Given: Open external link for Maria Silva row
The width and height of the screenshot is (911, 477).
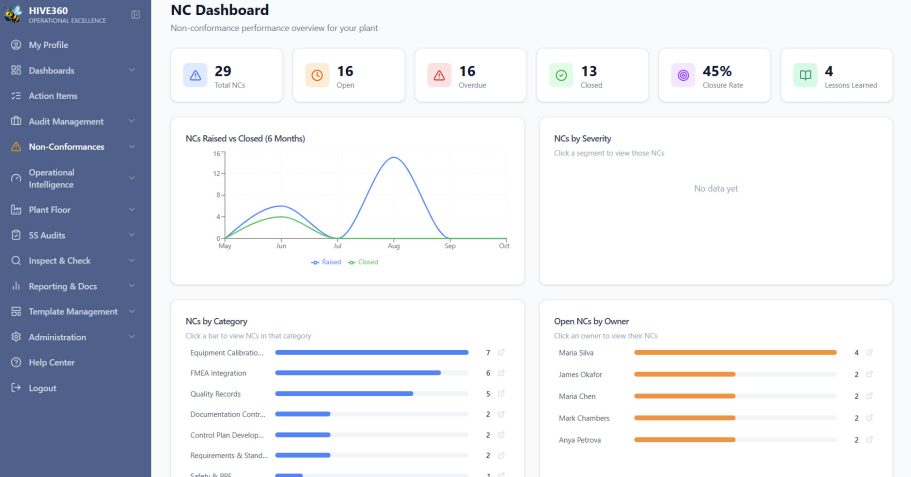Looking at the screenshot, I should [870, 353].
